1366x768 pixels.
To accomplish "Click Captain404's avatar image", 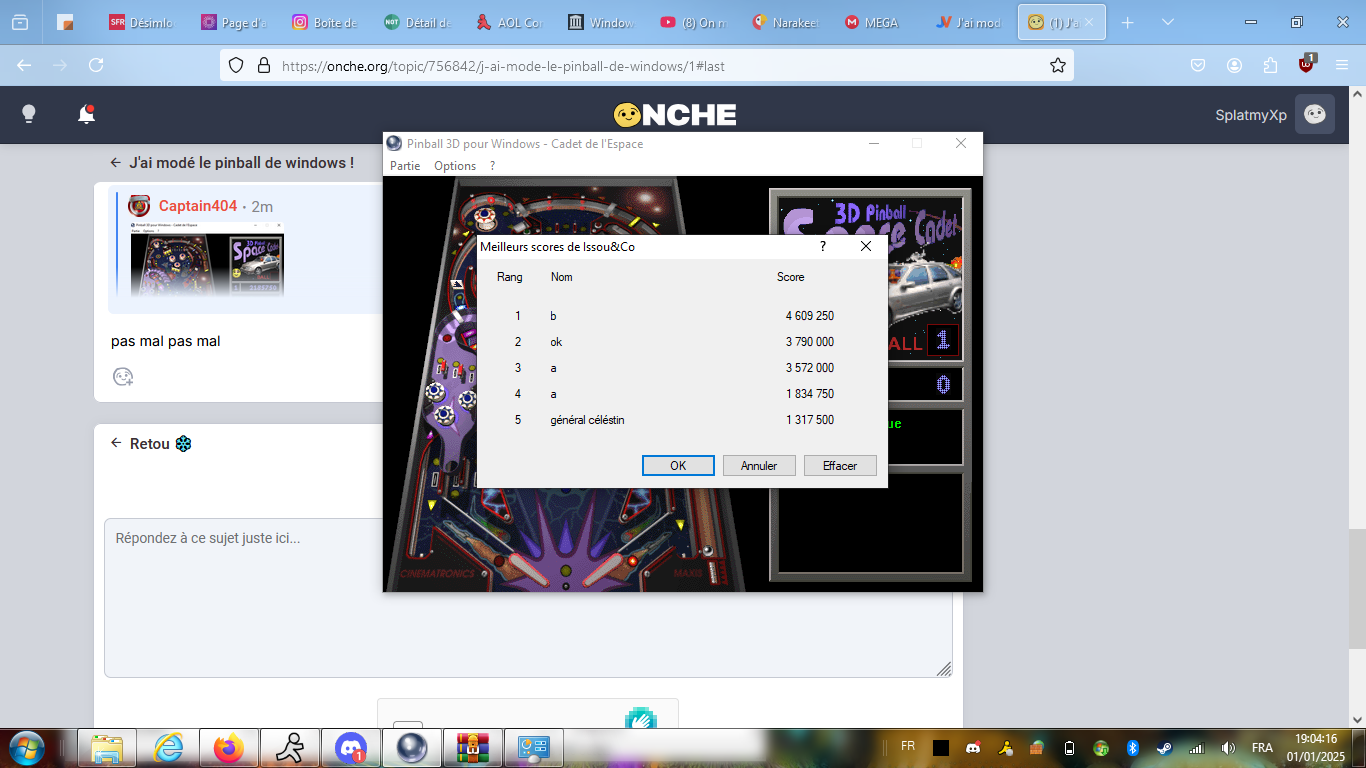I will coord(140,206).
